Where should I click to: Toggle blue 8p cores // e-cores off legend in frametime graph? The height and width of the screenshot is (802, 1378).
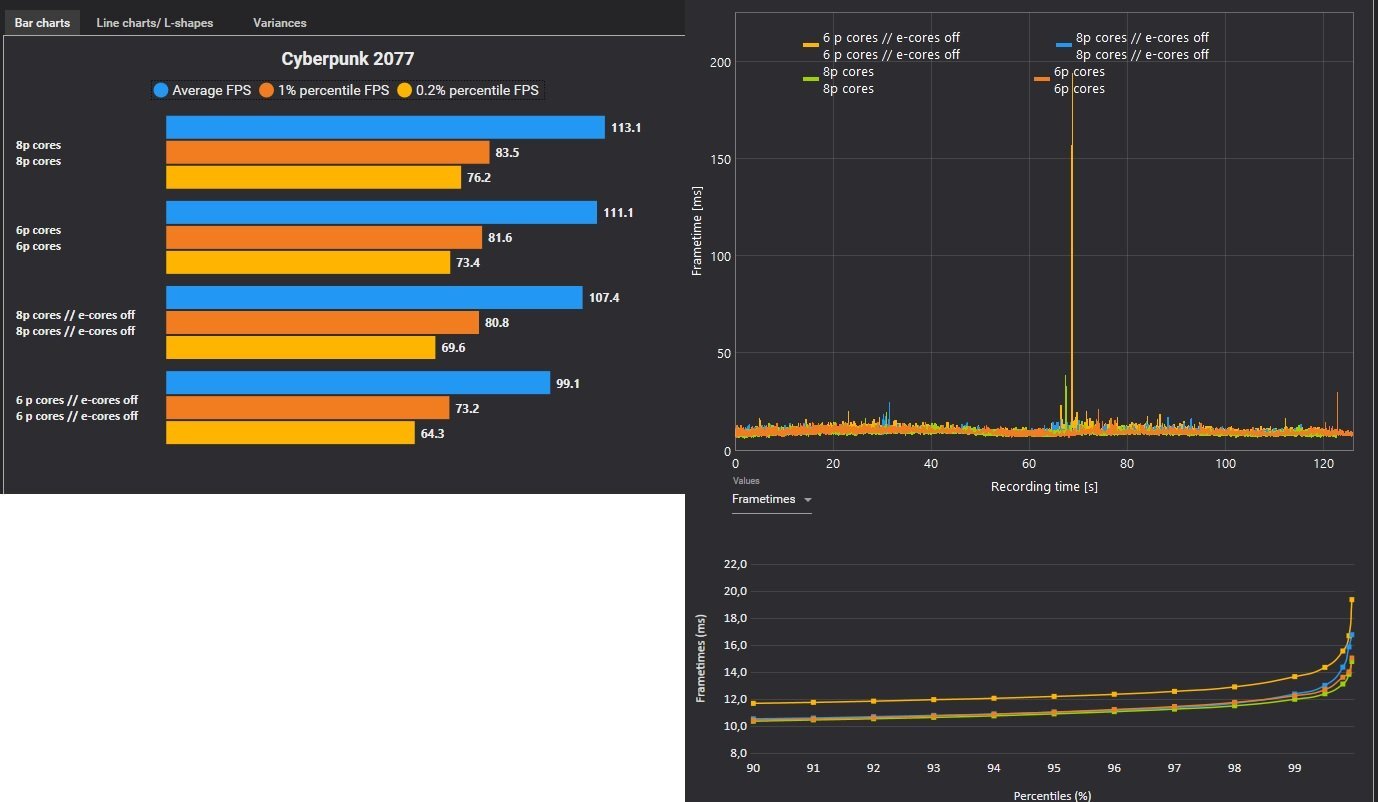[1132, 46]
